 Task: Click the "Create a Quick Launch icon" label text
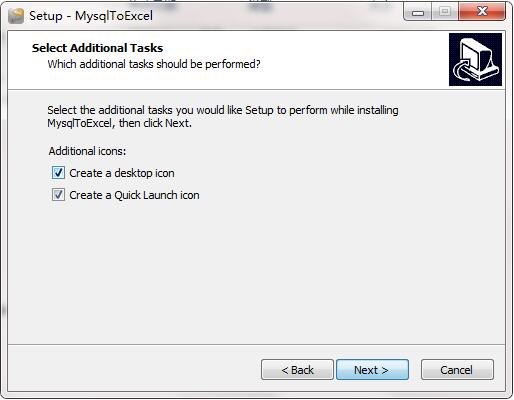click(x=134, y=195)
